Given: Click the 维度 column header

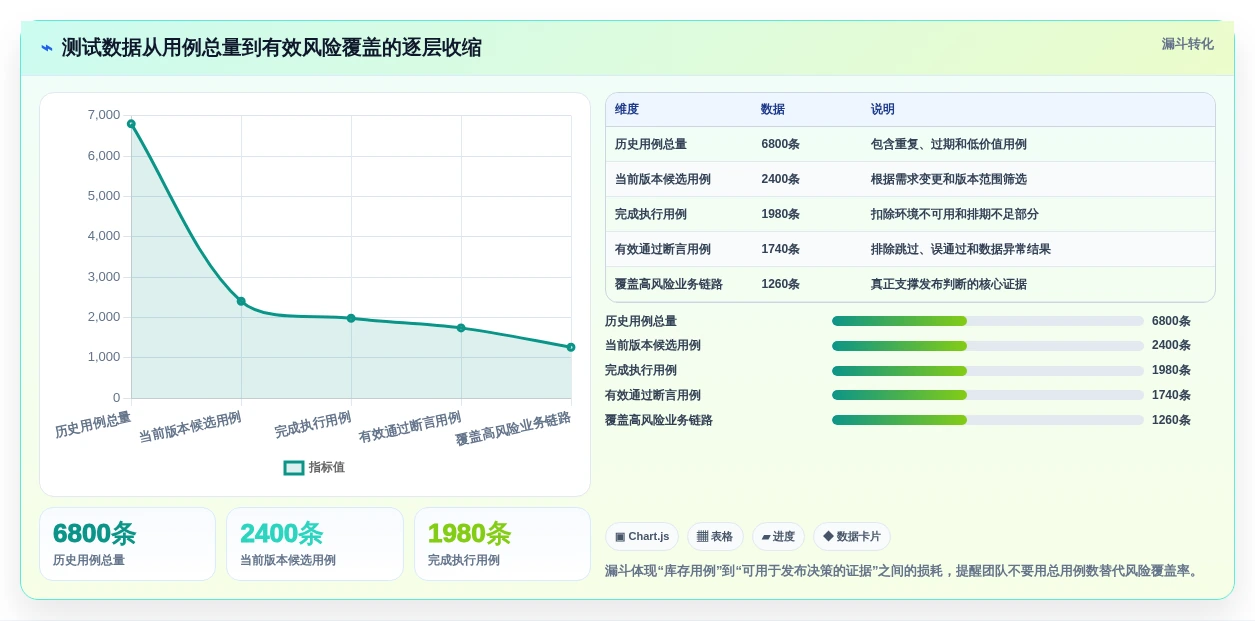Looking at the screenshot, I should click(x=627, y=110).
